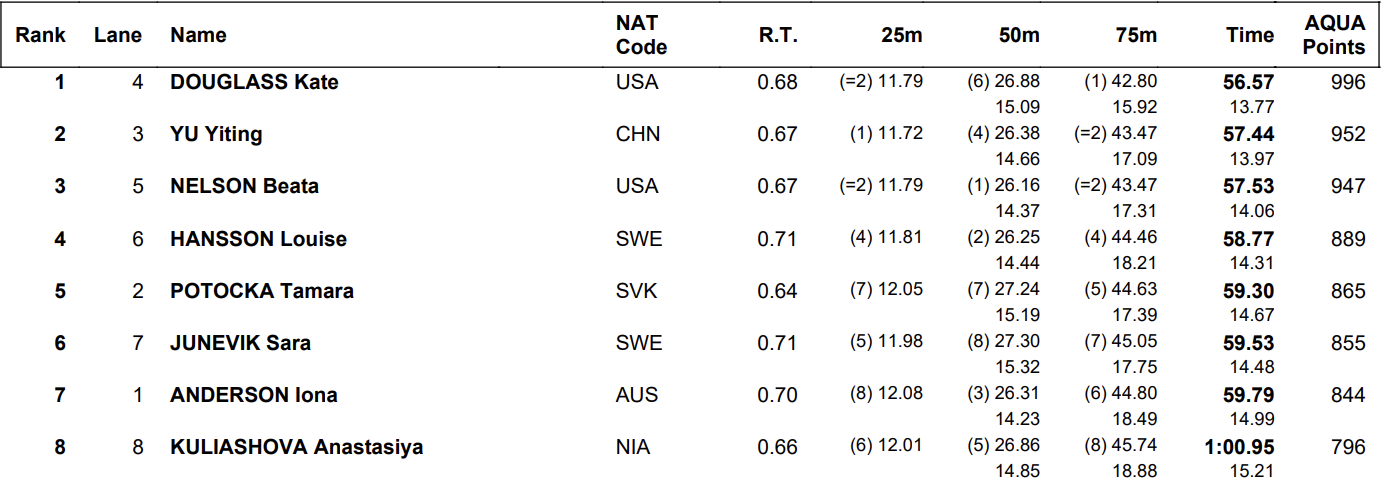This screenshot has width=1387, height=483.
Task: Select the 50m column header
Action: point(1019,35)
